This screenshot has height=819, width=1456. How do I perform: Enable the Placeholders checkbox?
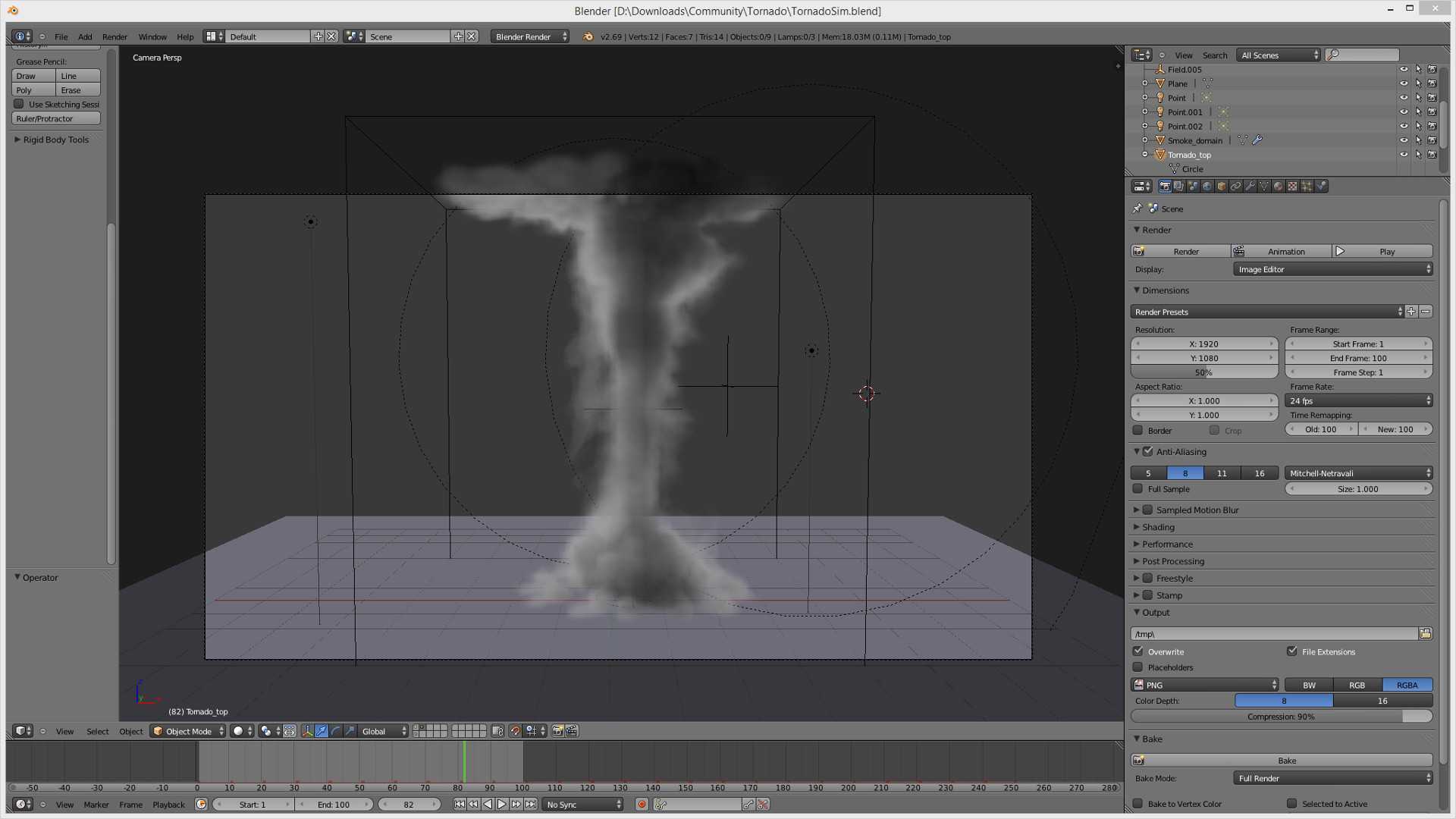(x=1137, y=667)
